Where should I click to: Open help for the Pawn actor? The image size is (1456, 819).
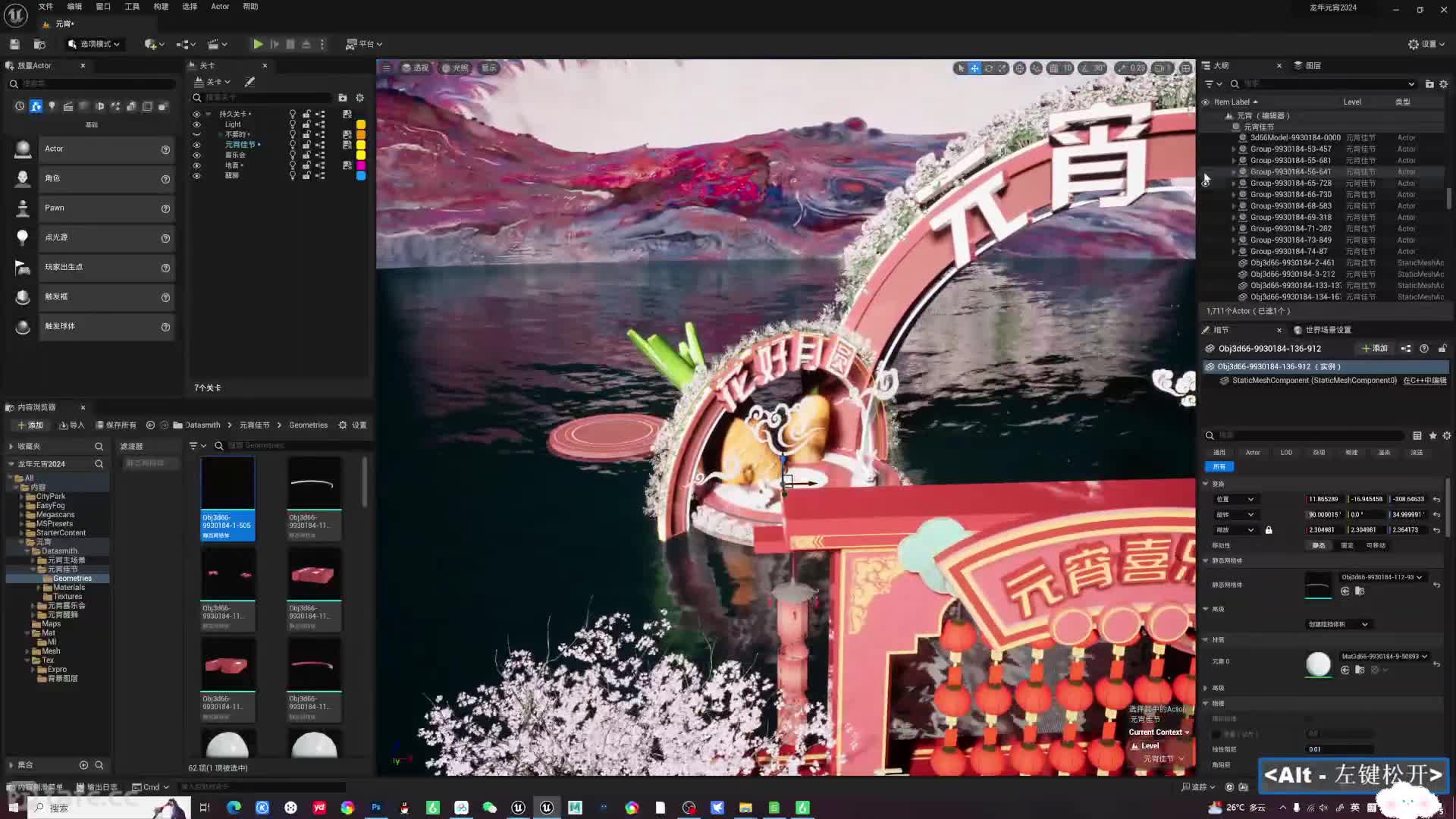coord(165,209)
